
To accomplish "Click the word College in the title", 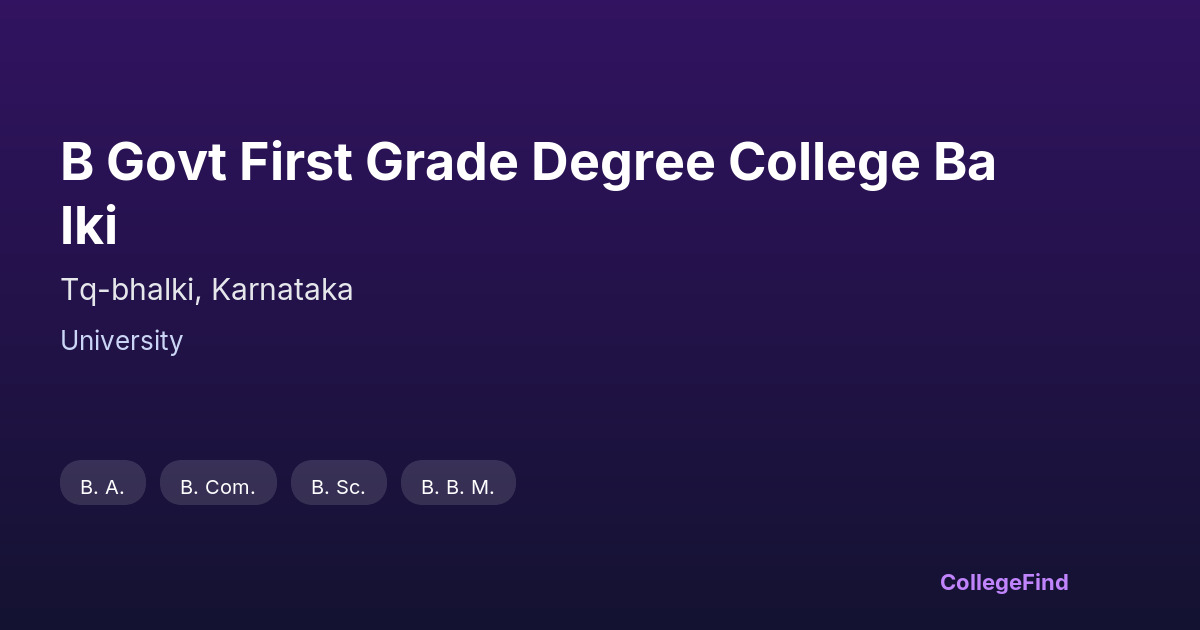I will (823, 163).
